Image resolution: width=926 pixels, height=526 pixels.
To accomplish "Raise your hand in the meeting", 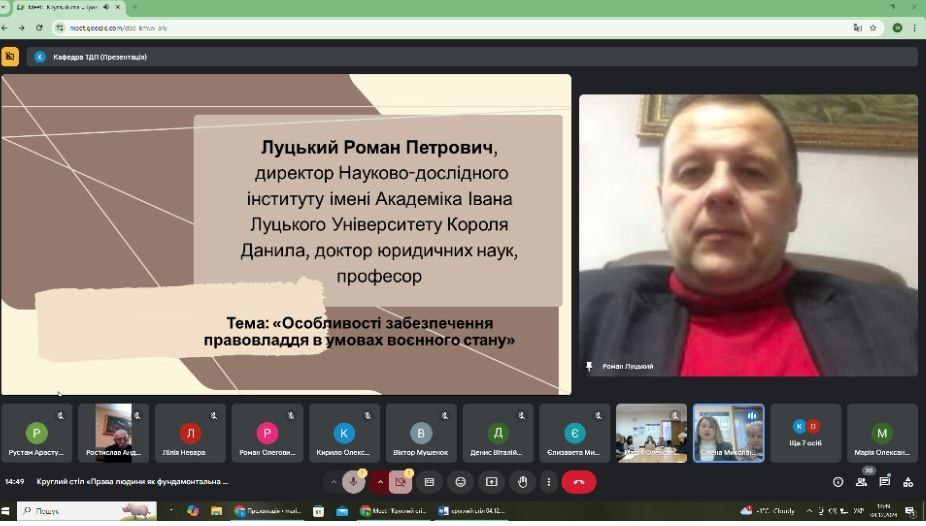I will point(521,482).
